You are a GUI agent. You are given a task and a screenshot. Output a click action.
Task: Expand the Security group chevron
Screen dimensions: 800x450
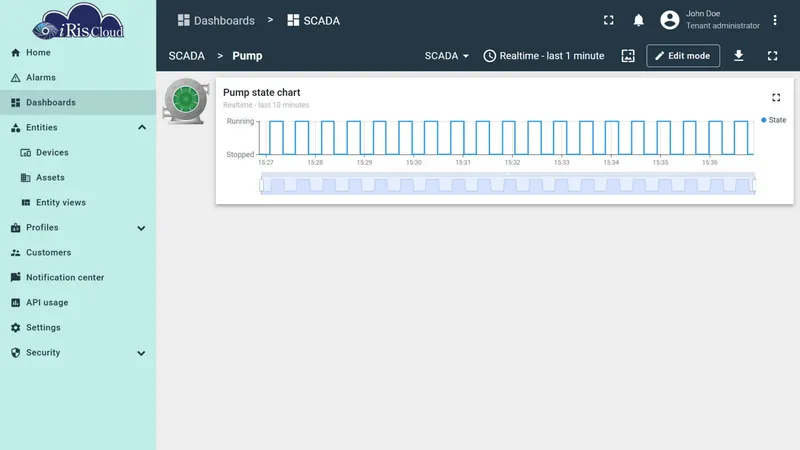point(141,353)
